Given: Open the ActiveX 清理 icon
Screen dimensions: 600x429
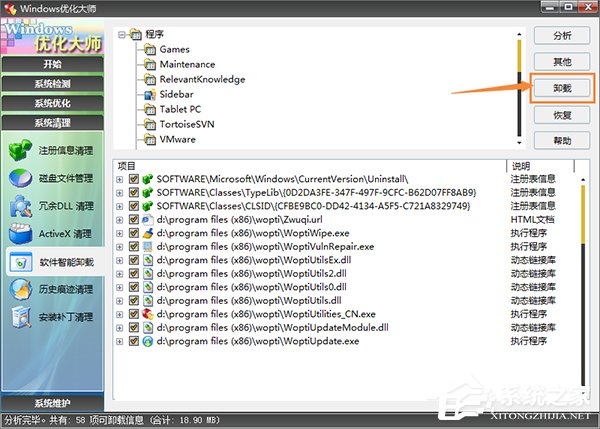Looking at the screenshot, I should pos(20,233).
